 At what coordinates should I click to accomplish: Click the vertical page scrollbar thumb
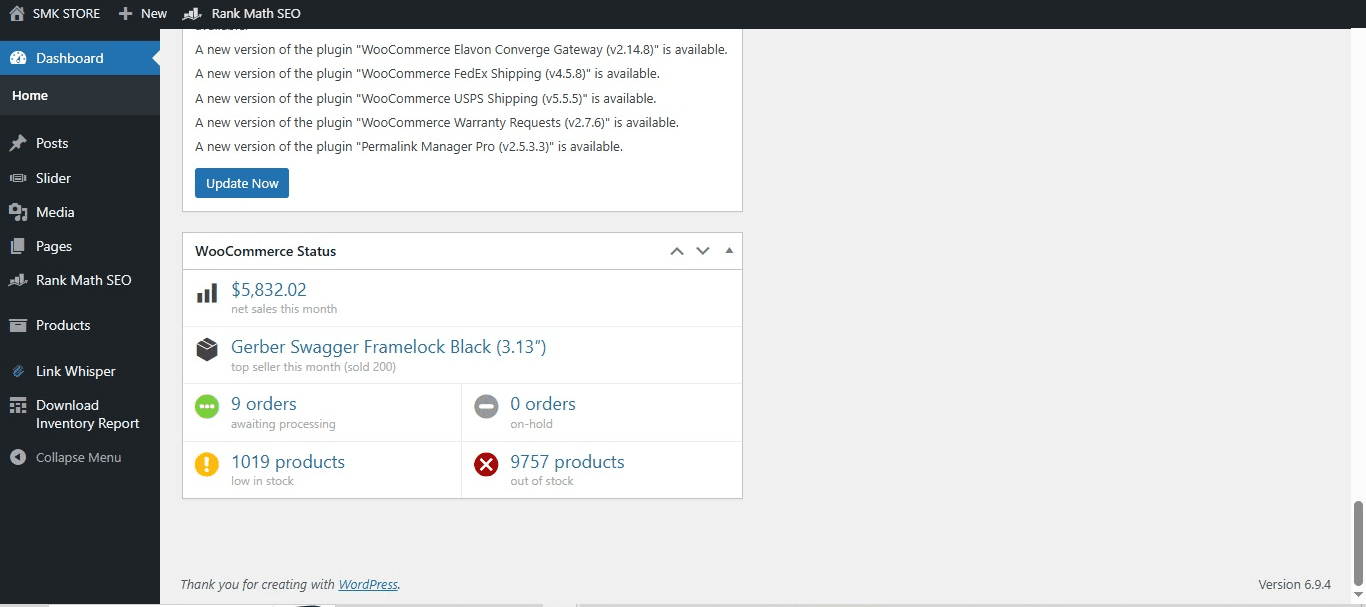click(x=1358, y=542)
